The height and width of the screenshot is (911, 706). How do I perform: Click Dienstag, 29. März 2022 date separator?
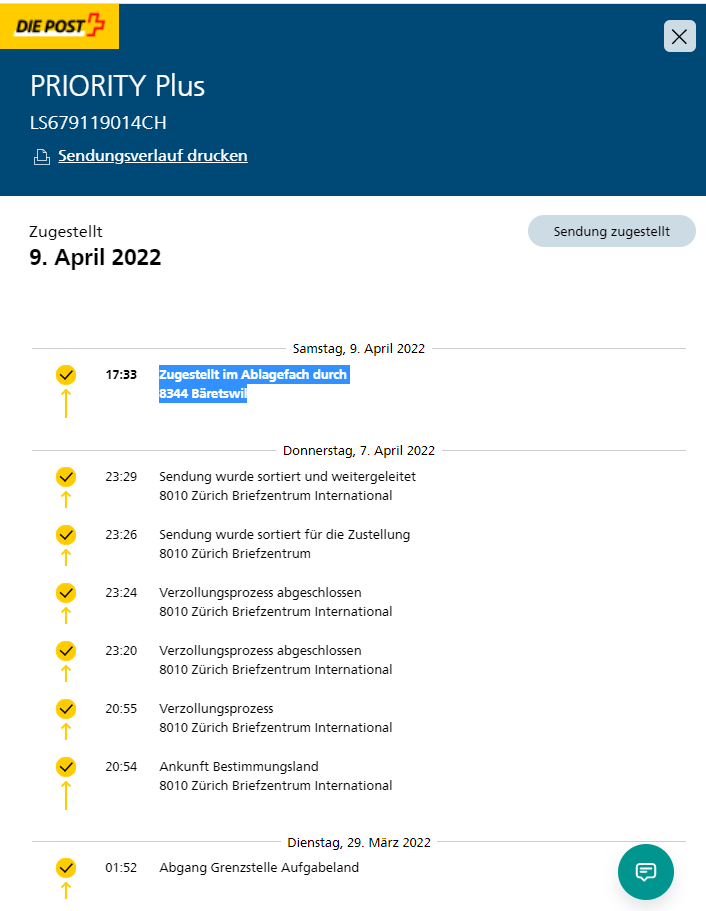tap(358, 842)
